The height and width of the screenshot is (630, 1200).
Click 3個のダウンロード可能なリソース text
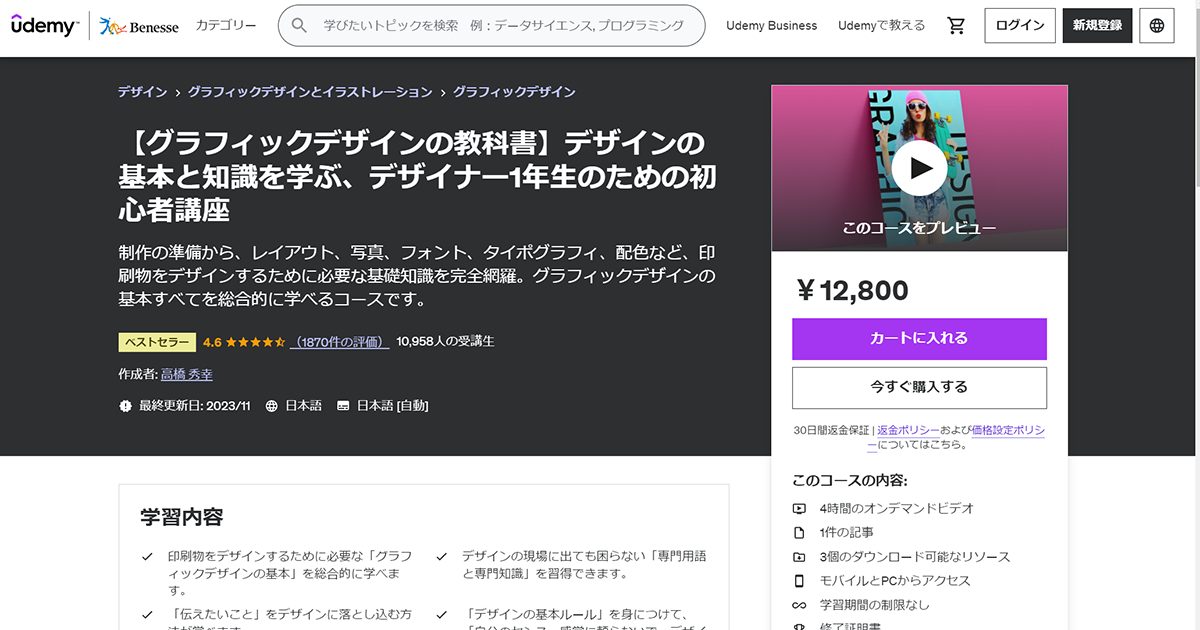(914, 557)
